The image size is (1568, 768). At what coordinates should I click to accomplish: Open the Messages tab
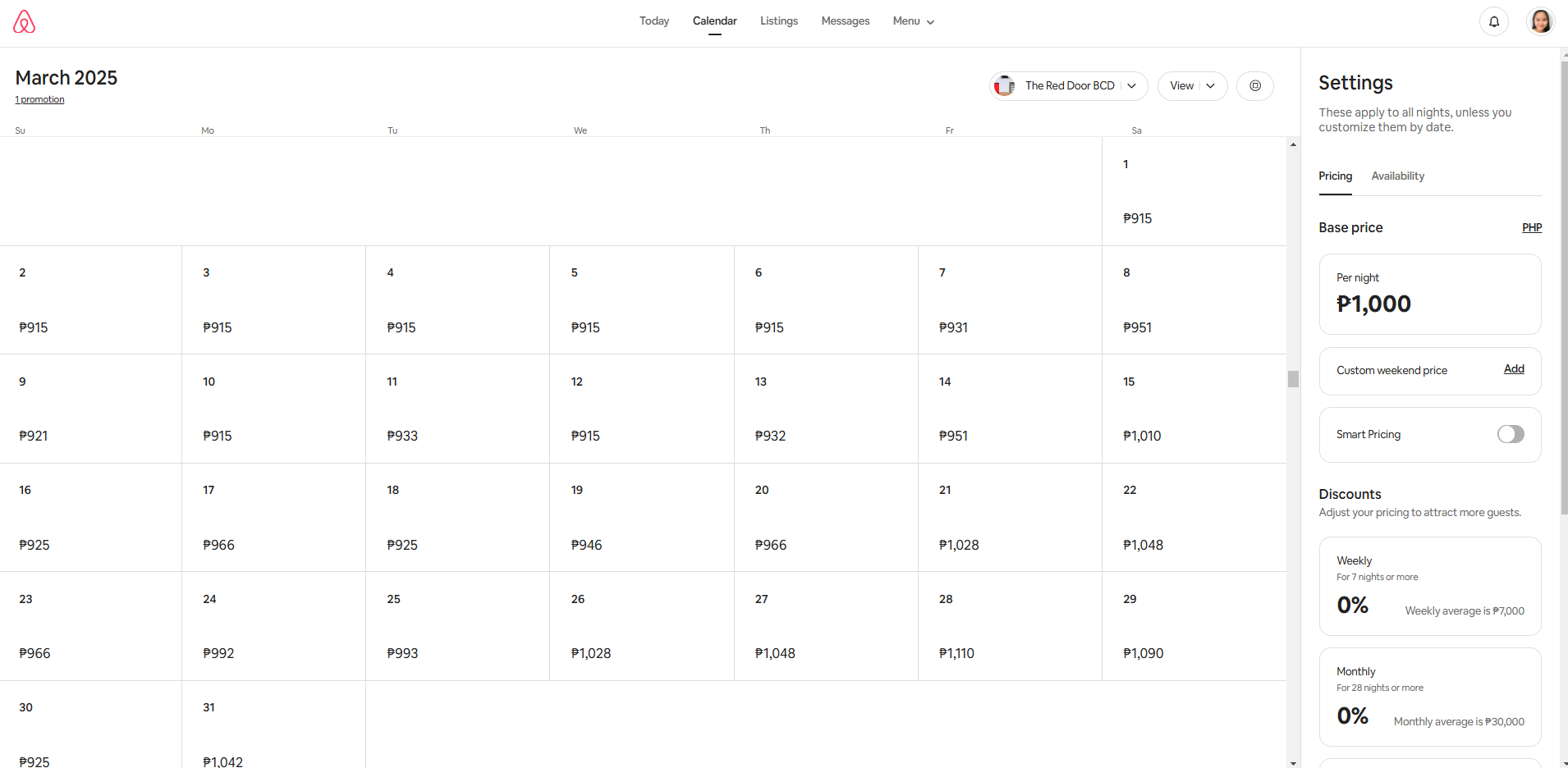pos(846,21)
